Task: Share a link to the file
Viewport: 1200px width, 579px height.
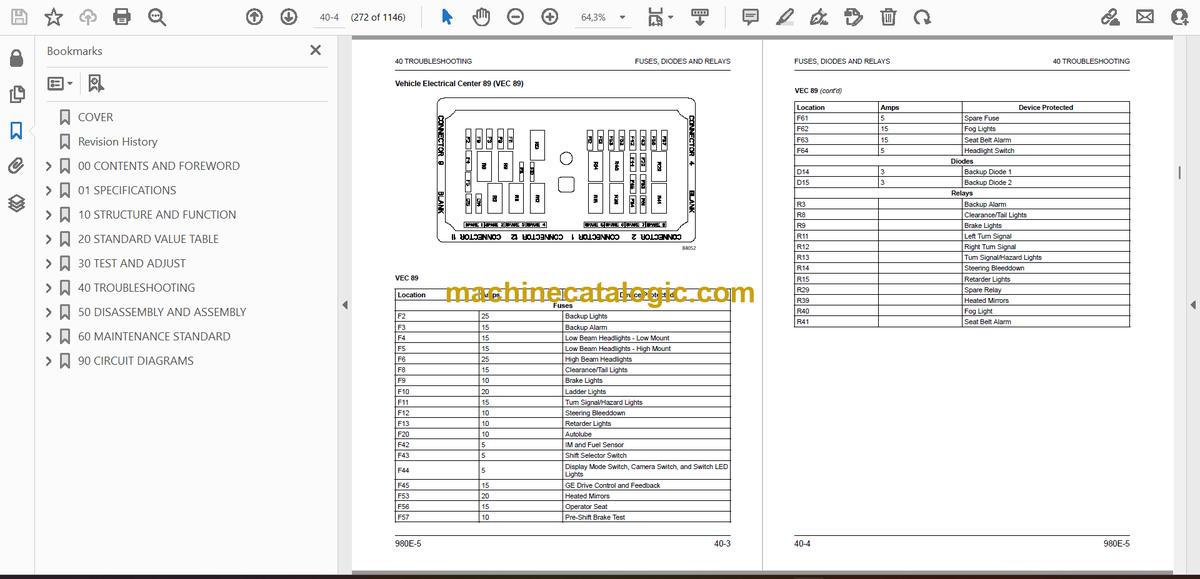Action: click(x=1110, y=17)
